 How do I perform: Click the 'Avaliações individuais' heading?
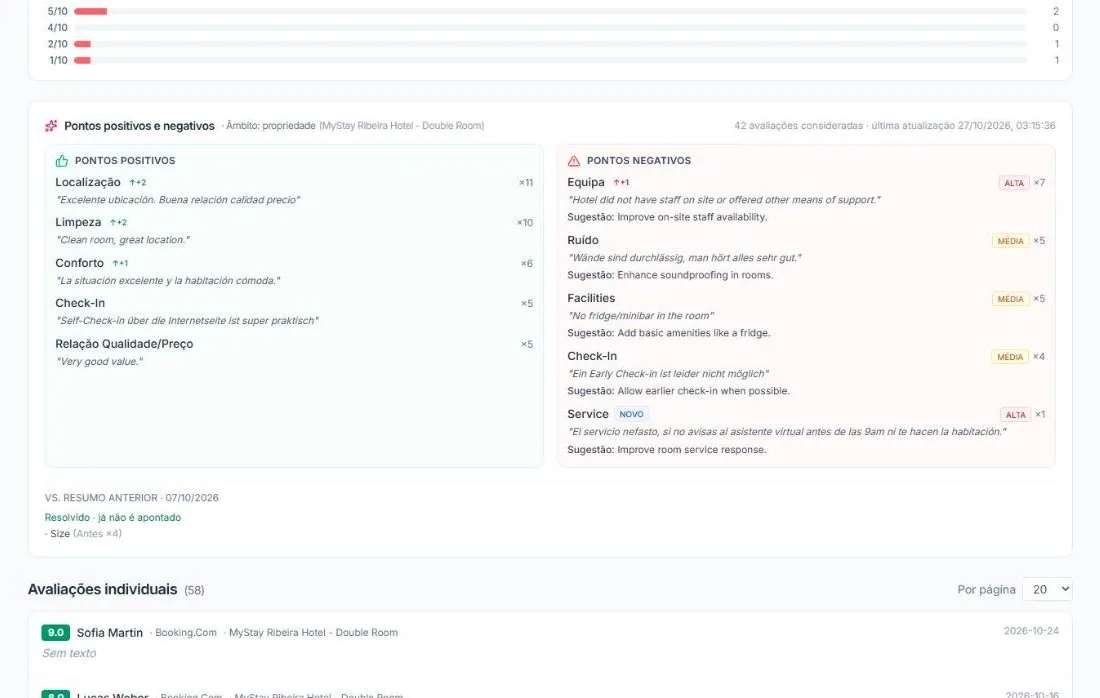(x=102, y=589)
